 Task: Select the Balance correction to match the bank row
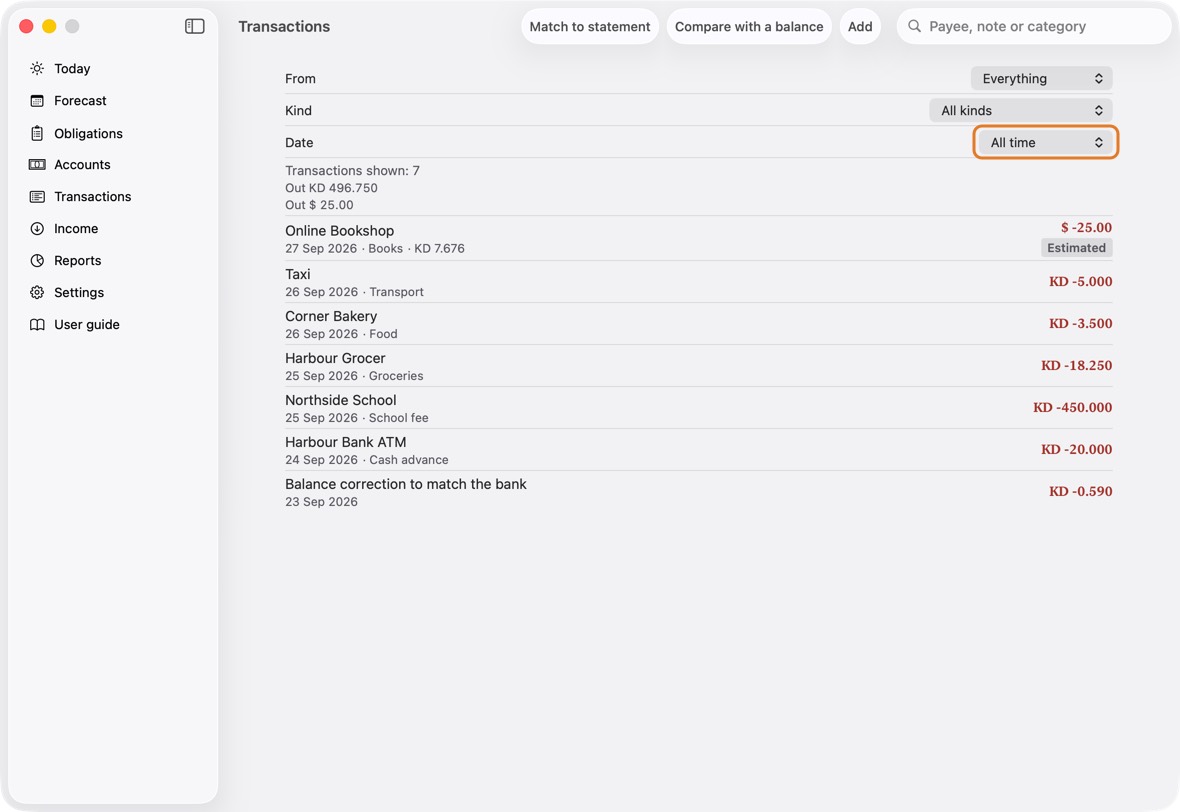point(698,492)
